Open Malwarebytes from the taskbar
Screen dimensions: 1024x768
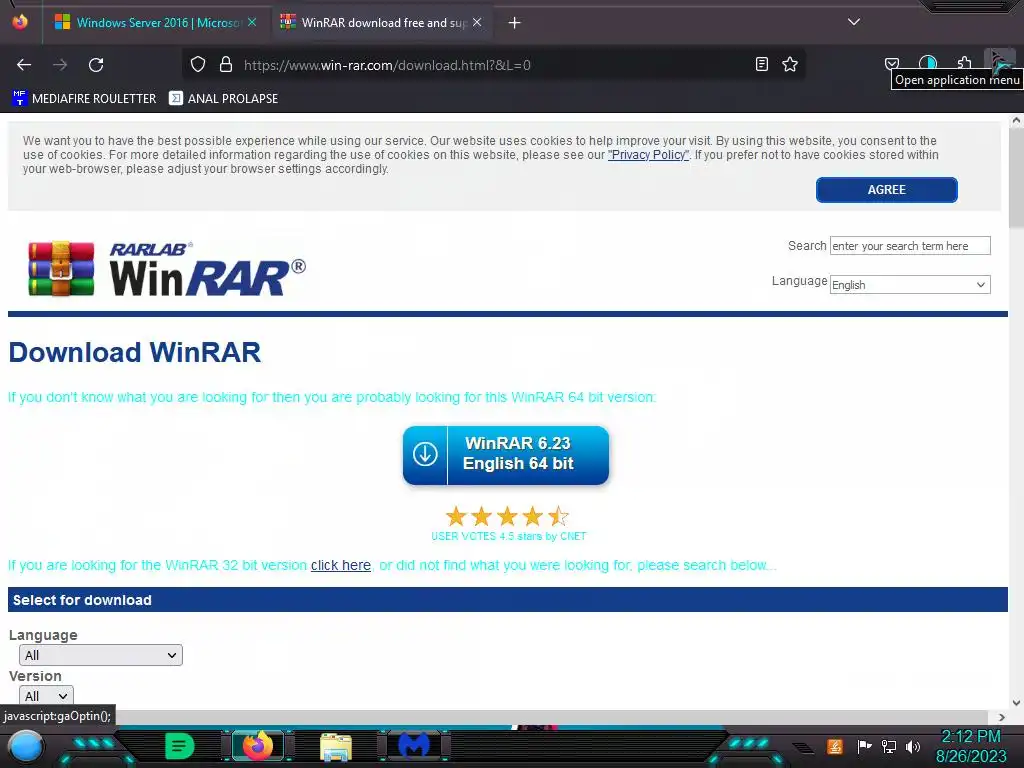coord(414,746)
